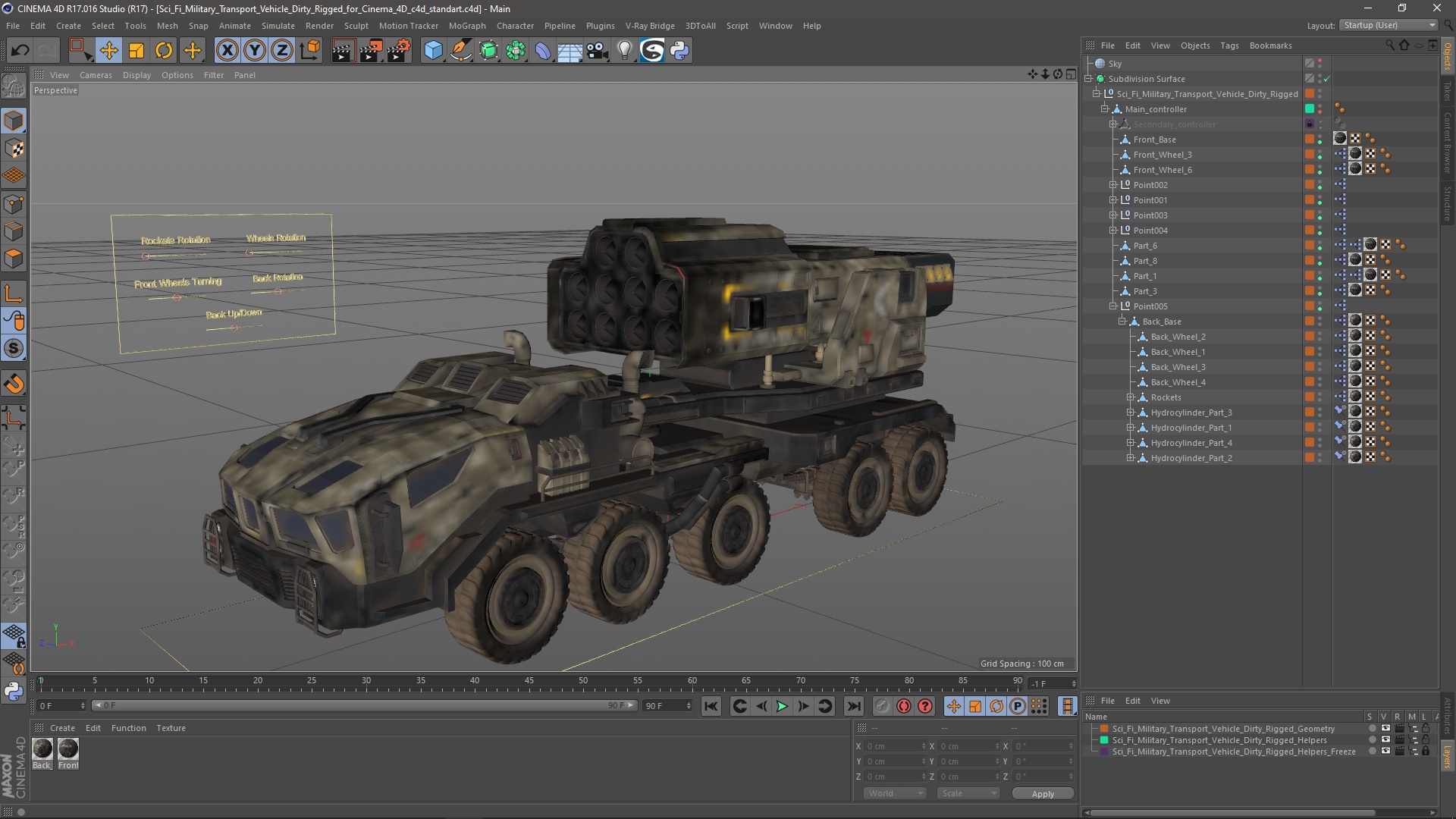This screenshot has height=819, width=1456.
Task: Go to start of animation
Action: [711, 706]
